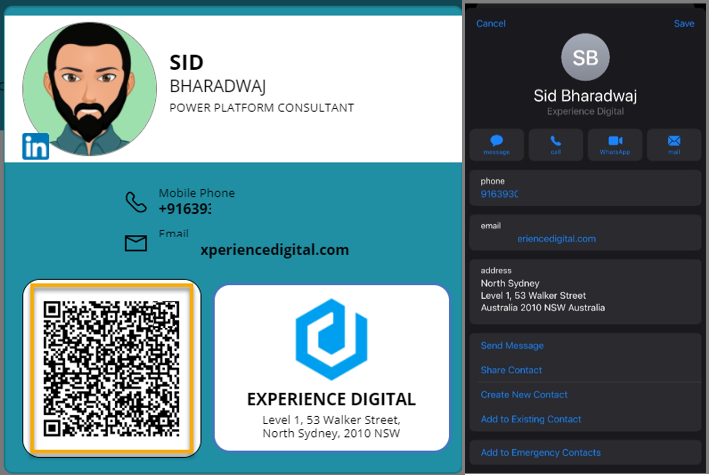Click Sid's avatar profile picture
The image size is (709, 475).
click(x=90, y=89)
